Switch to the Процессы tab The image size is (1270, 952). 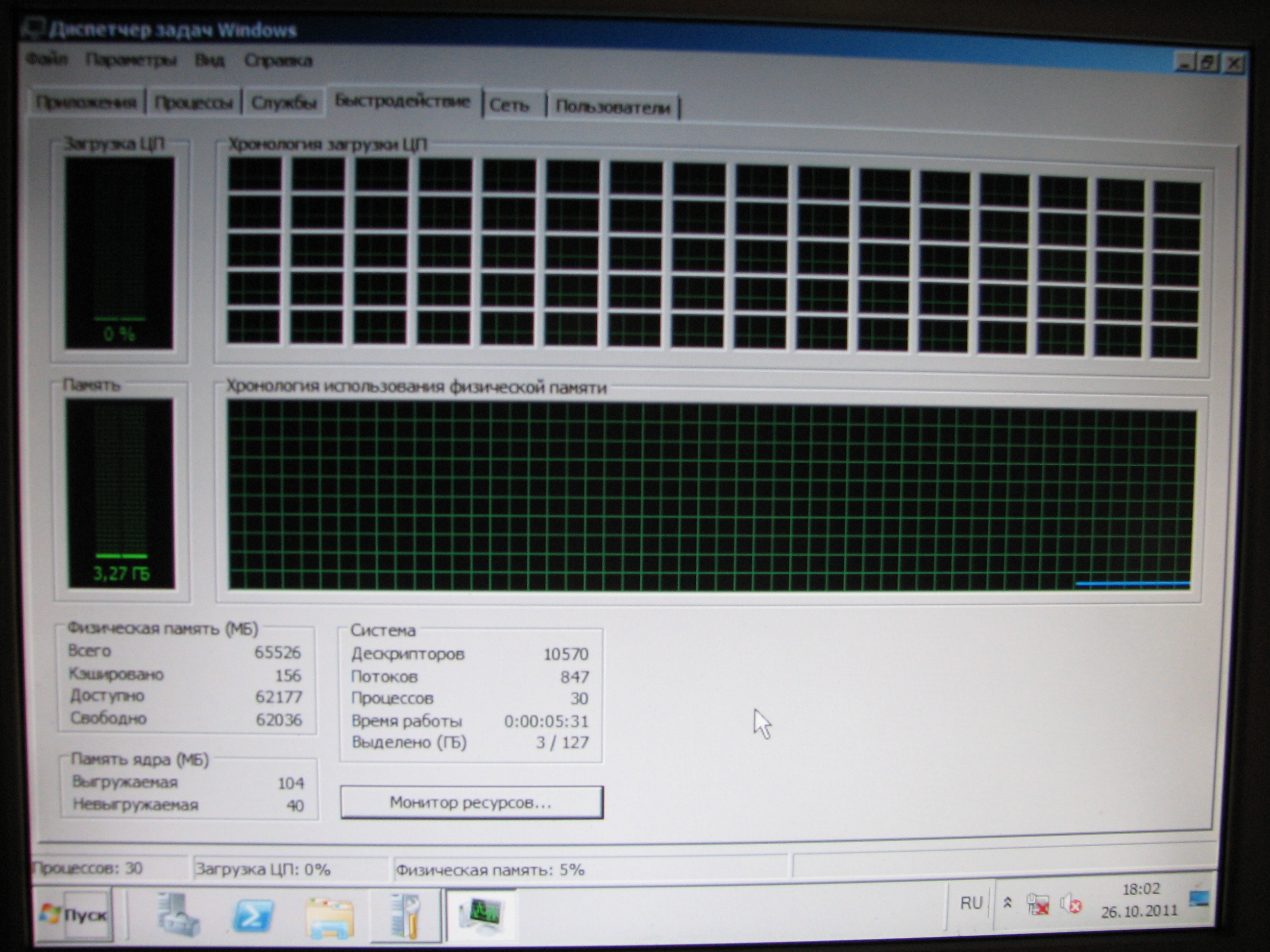click(194, 103)
